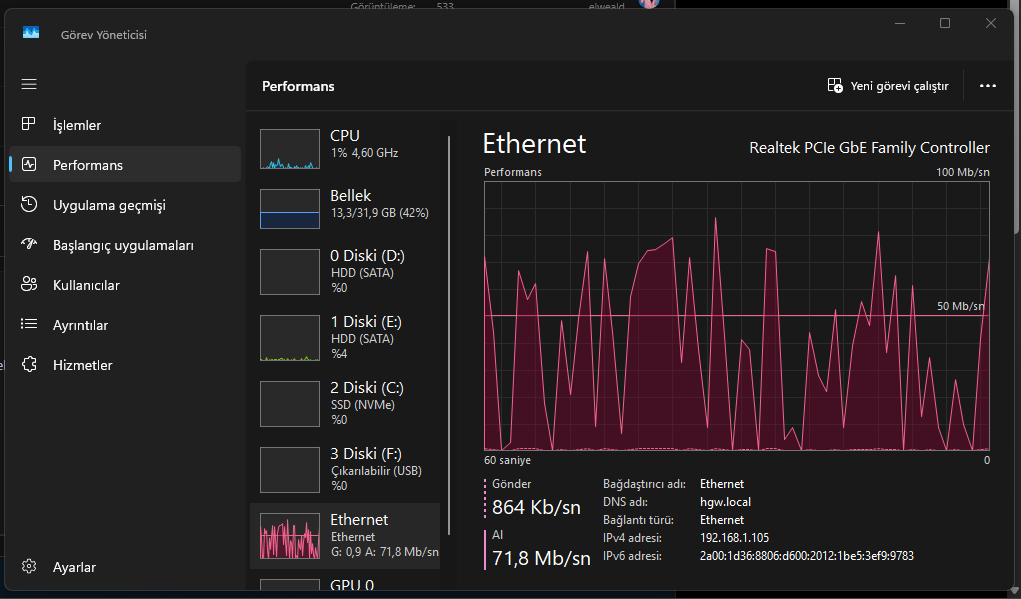Open Uygulama geçmişi page
1021x599 pixels.
(x=125, y=204)
